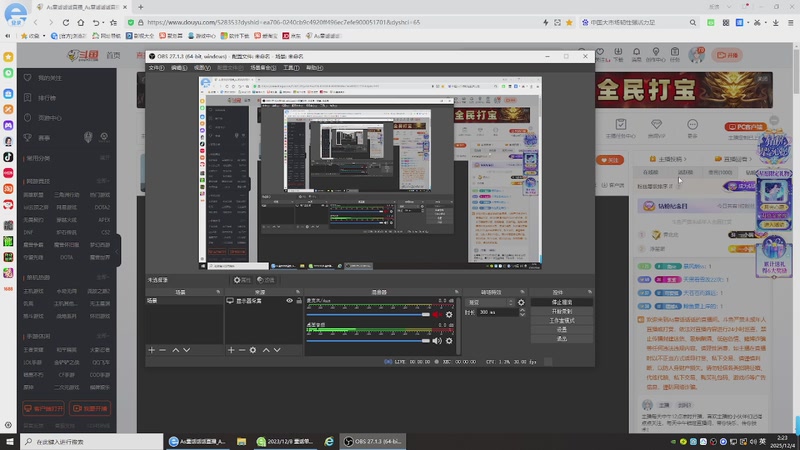Viewport: 800px width, 450px height.
Task: Toggle 工作室模式 in OBS controls
Action: (x=562, y=320)
